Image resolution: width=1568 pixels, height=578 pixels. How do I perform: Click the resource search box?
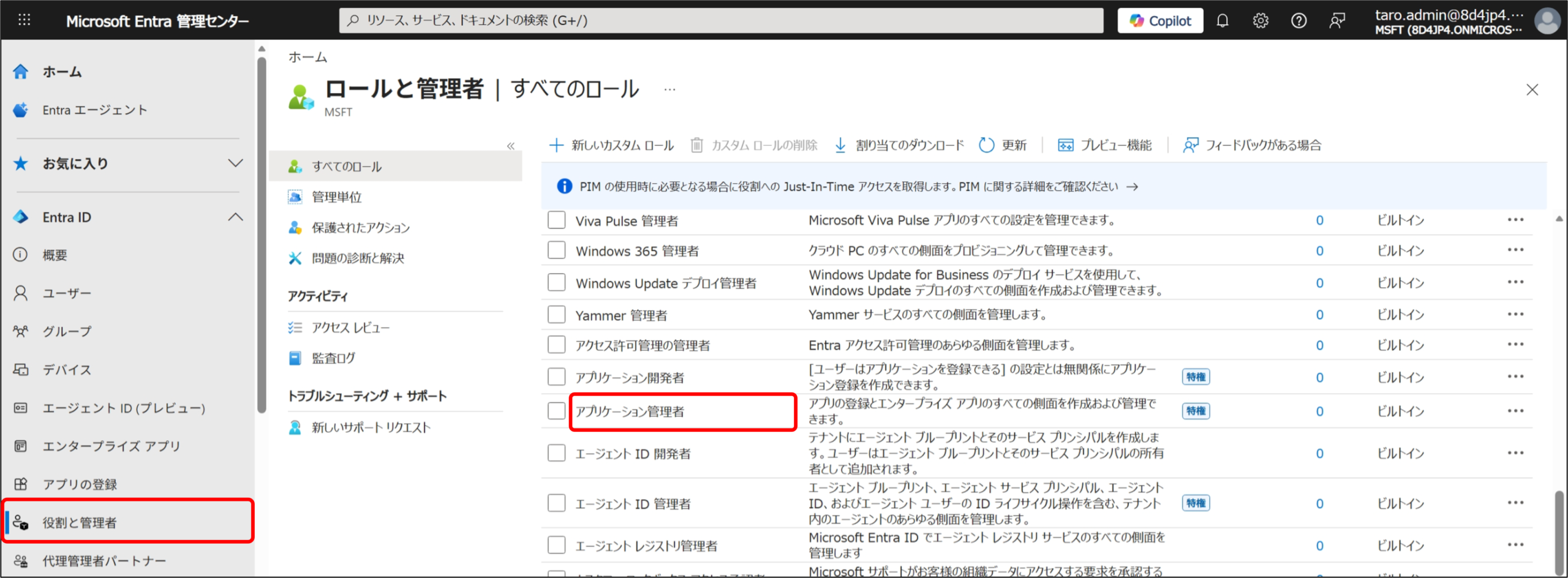pos(720,21)
